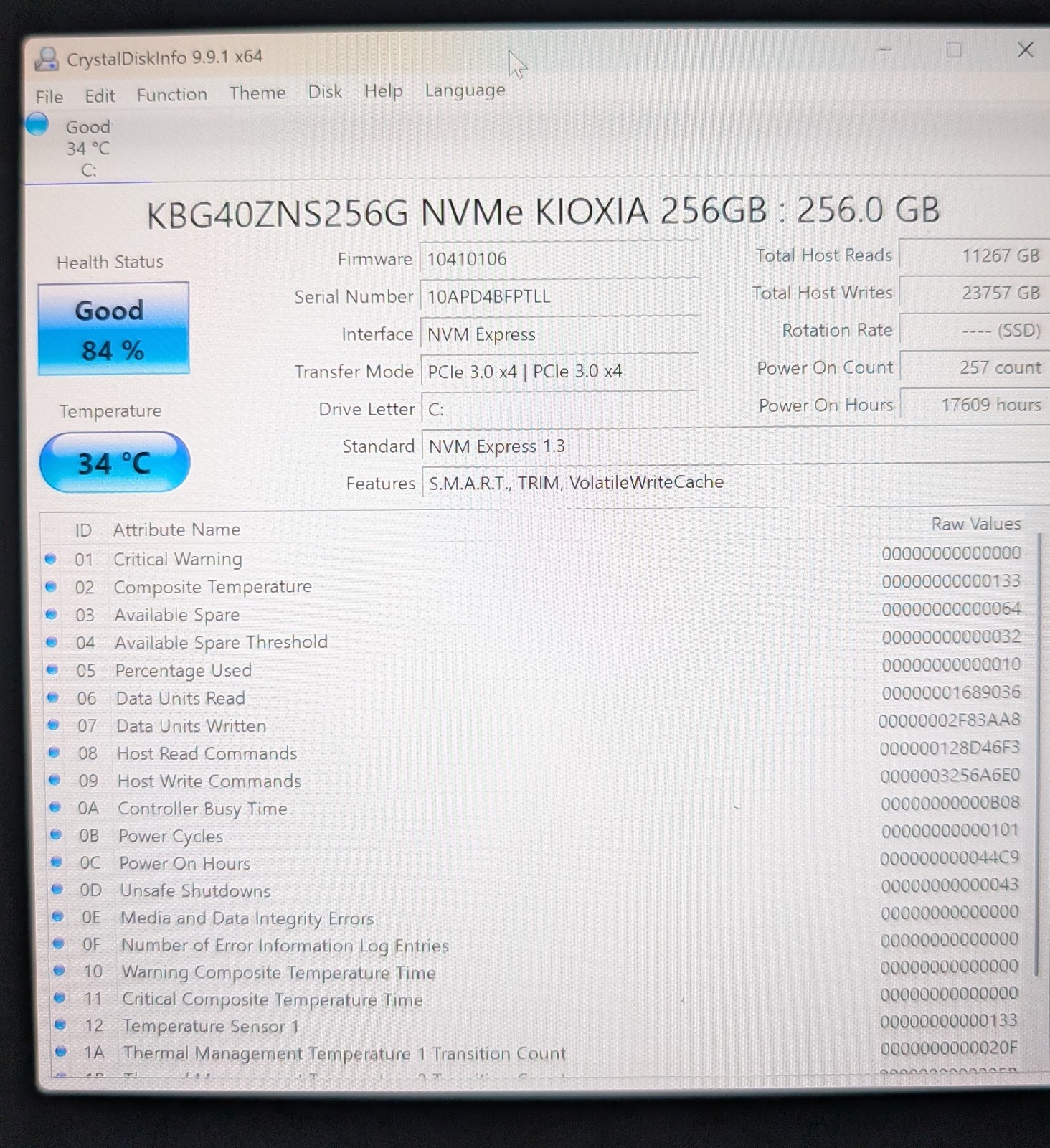Select the C: drive status orb
The height and width of the screenshot is (1148, 1050).
(x=37, y=125)
